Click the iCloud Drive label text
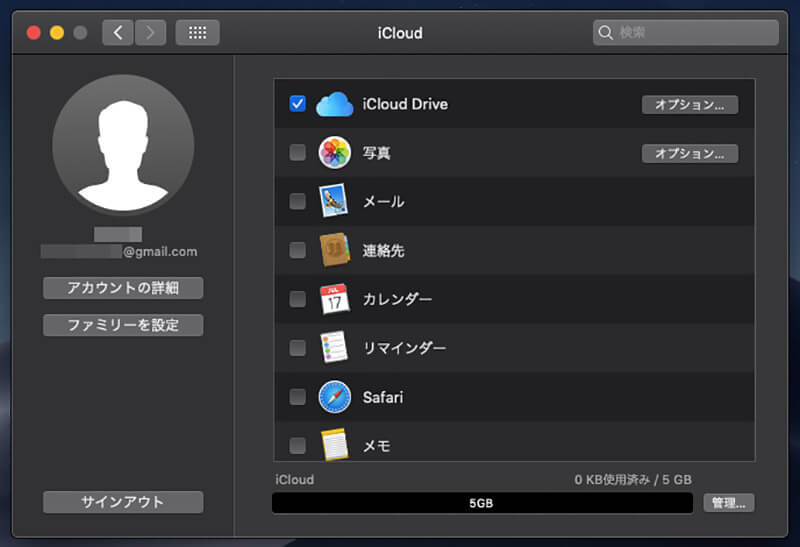This screenshot has height=547, width=800. tap(405, 104)
